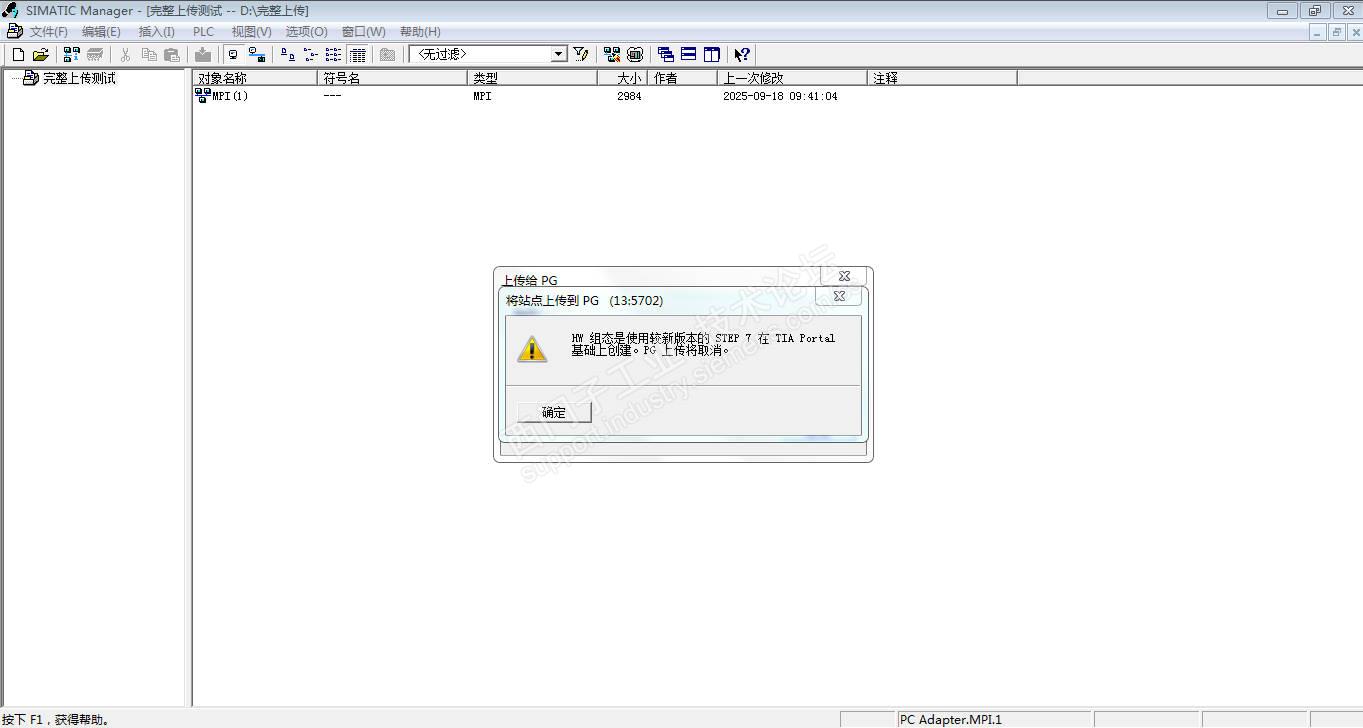Copy using the toolbar copy icon

coord(149,55)
